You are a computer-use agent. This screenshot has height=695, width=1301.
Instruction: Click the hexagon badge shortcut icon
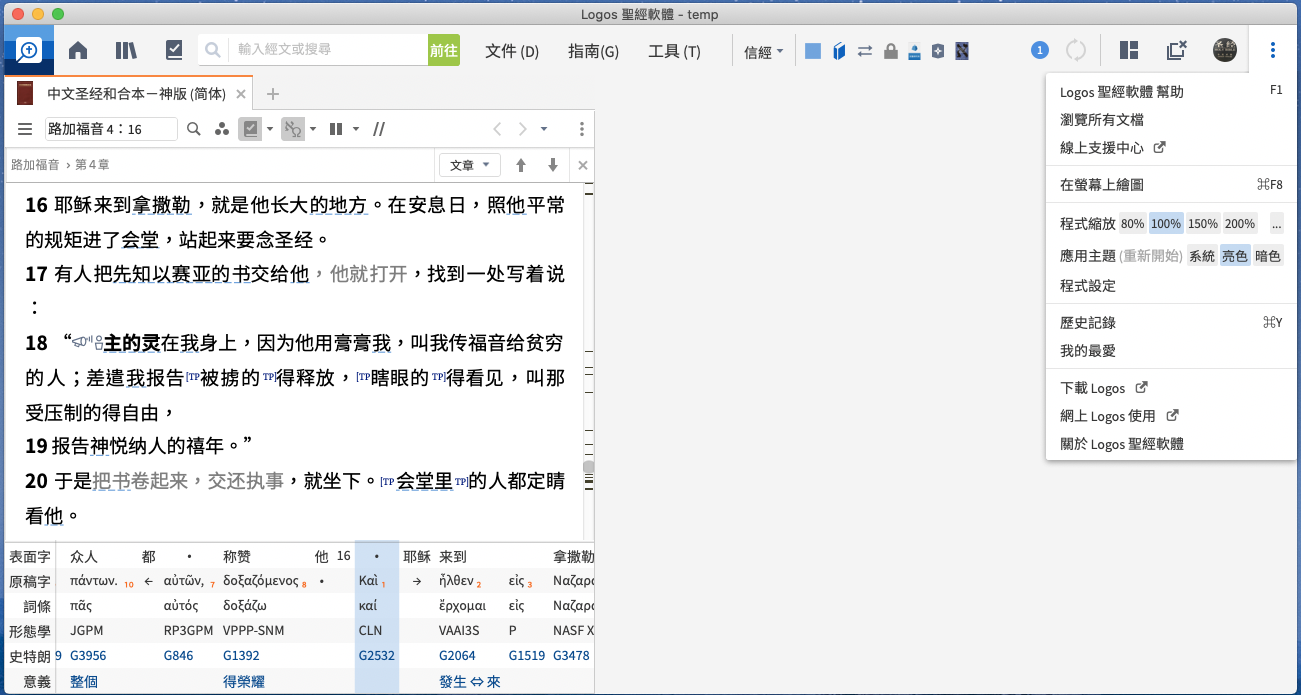pyautogui.click(x=938, y=51)
